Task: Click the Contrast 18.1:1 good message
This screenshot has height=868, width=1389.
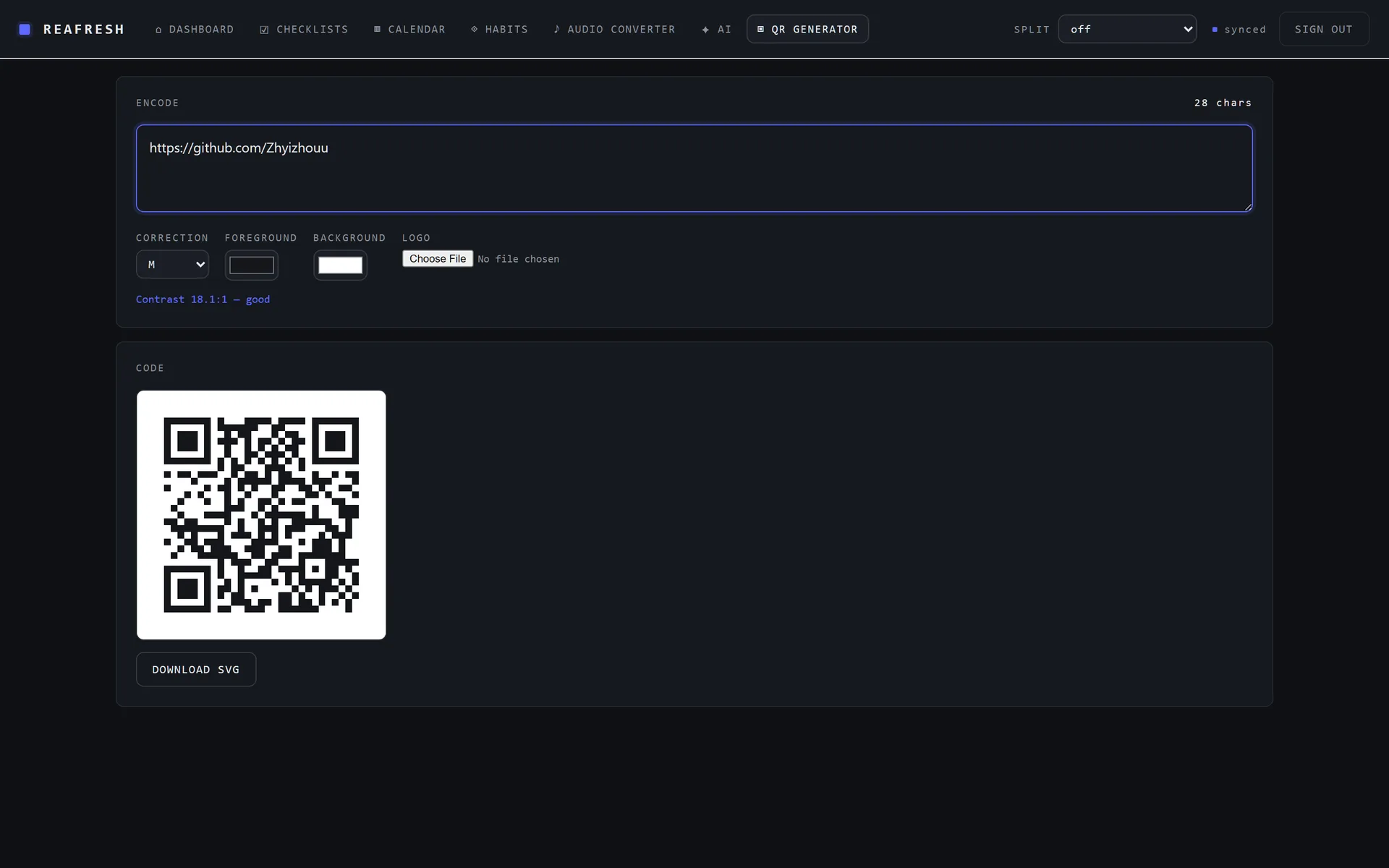Action: click(203, 299)
